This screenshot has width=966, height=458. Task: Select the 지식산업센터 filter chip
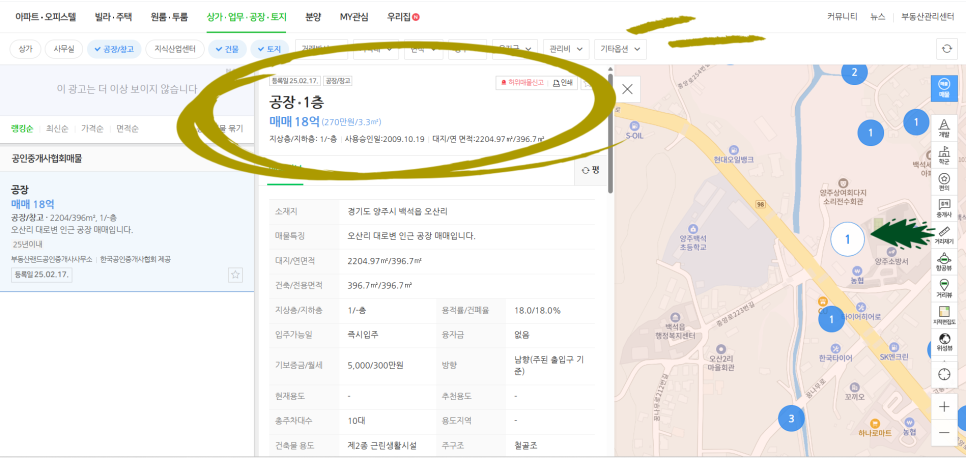175,49
